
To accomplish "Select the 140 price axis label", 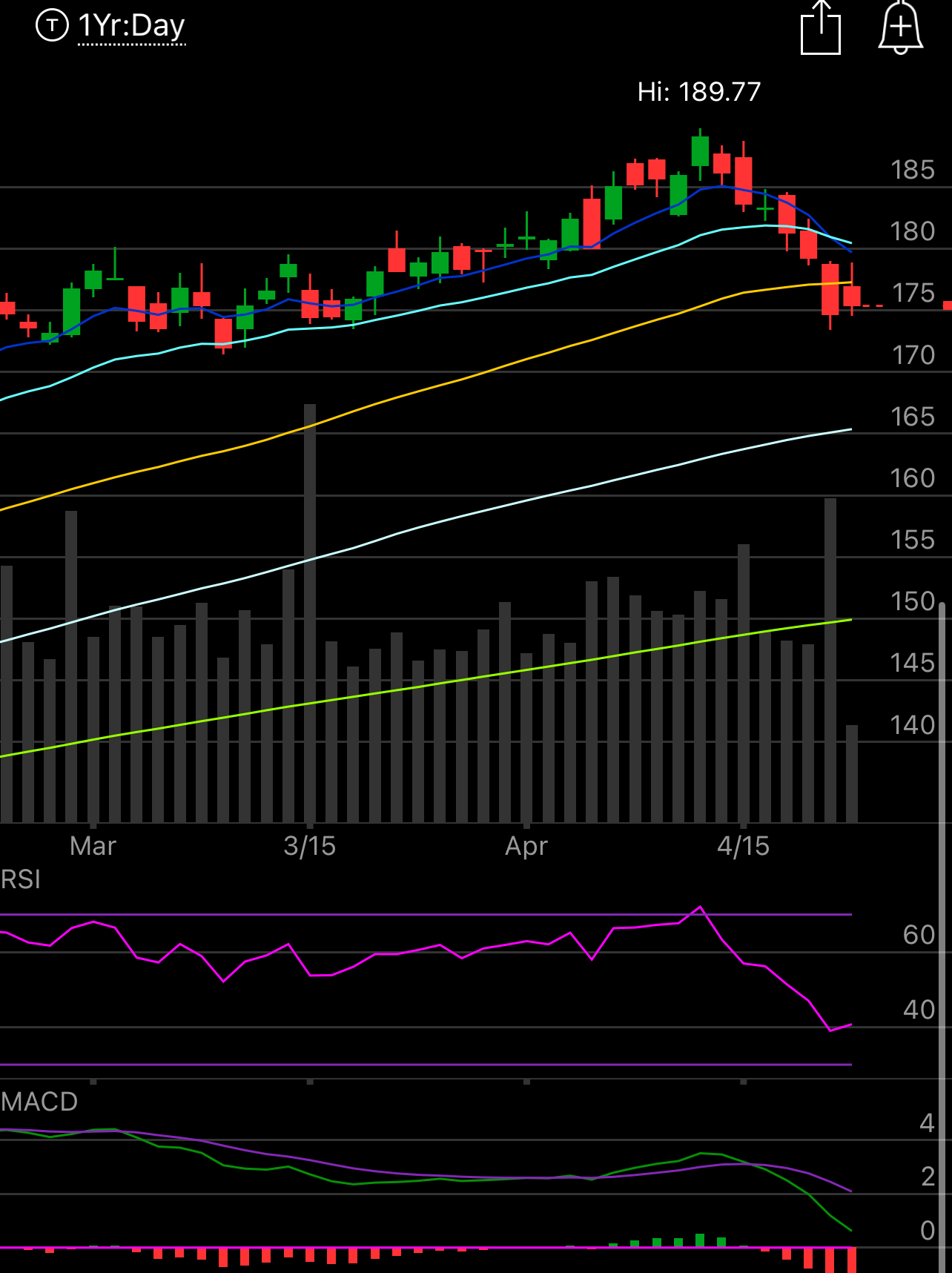I will tap(913, 725).
